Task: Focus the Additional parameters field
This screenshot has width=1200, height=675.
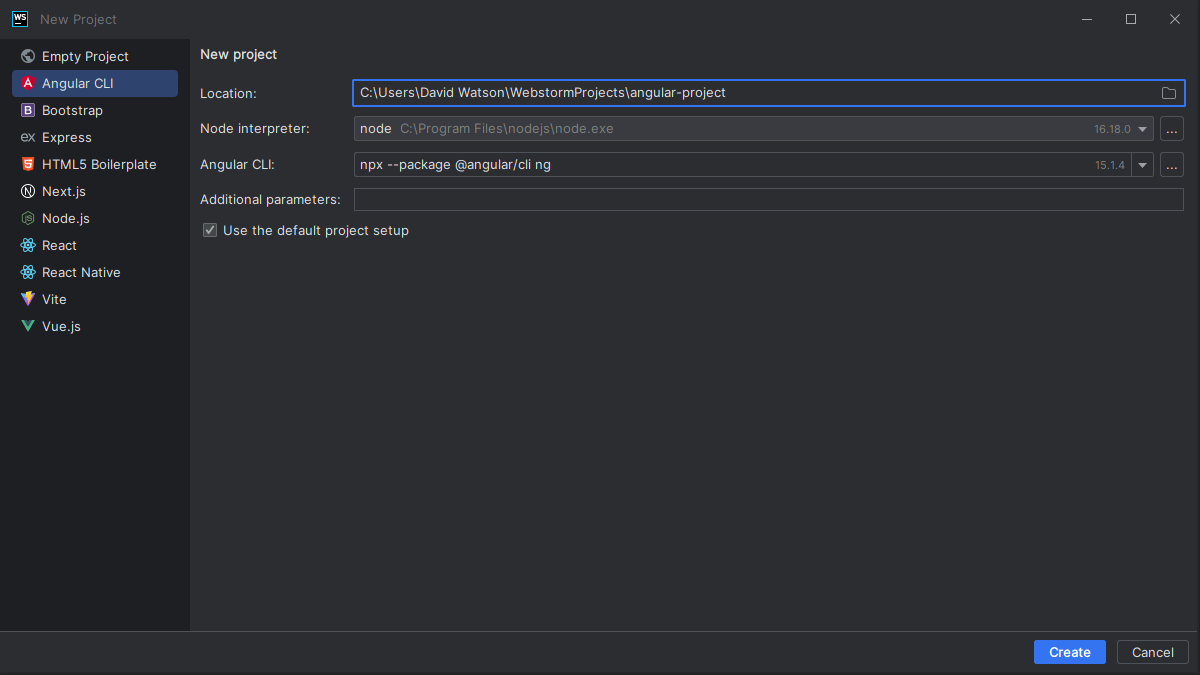Action: (700, 199)
